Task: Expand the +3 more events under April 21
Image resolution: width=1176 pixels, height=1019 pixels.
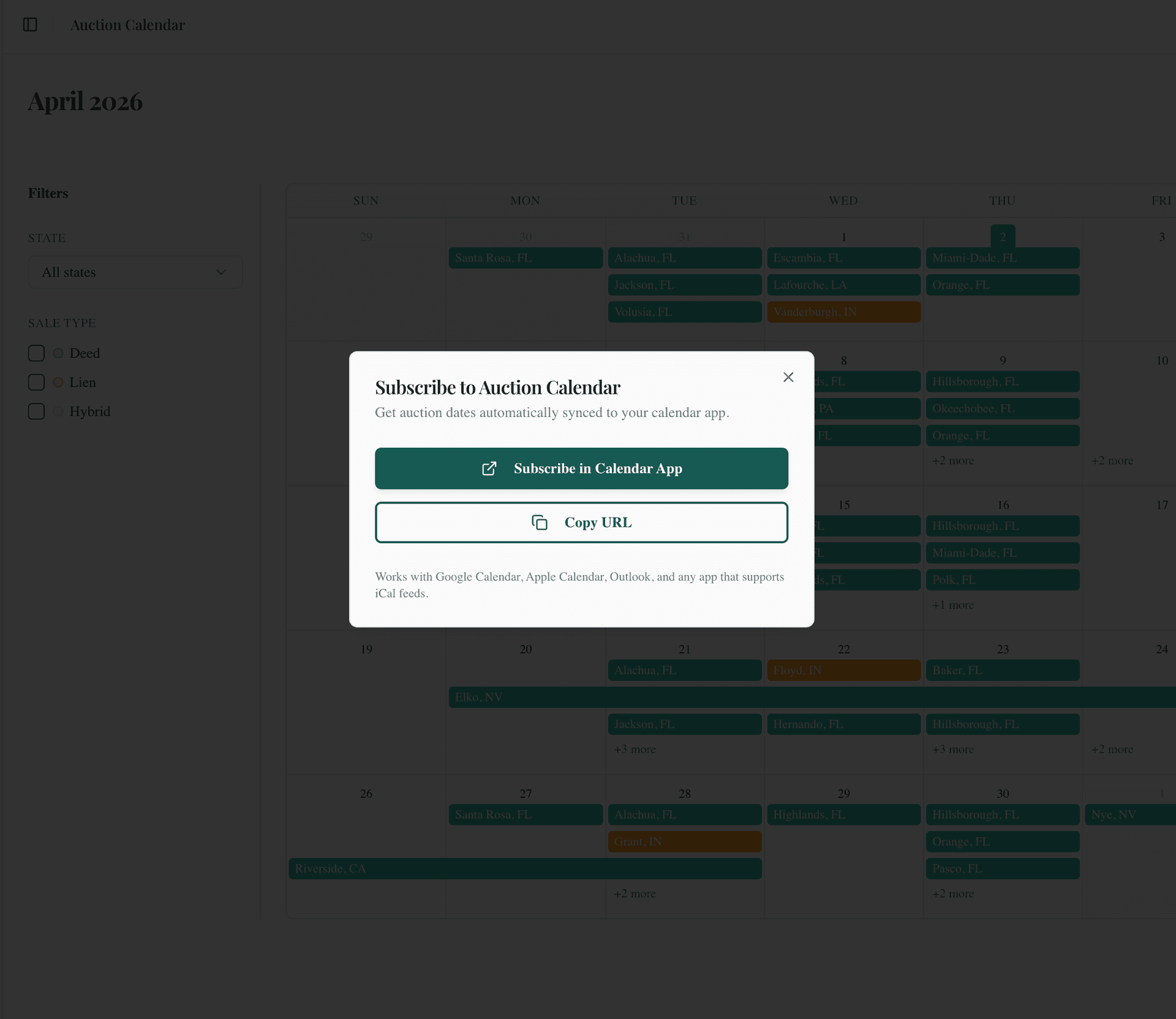Action: point(635,749)
